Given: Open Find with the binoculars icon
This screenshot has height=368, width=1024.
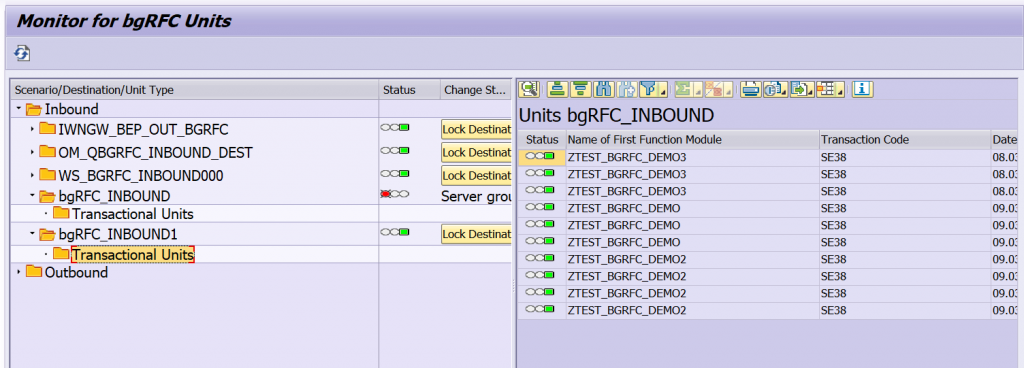Looking at the screenshot, I should pos(603,89).
